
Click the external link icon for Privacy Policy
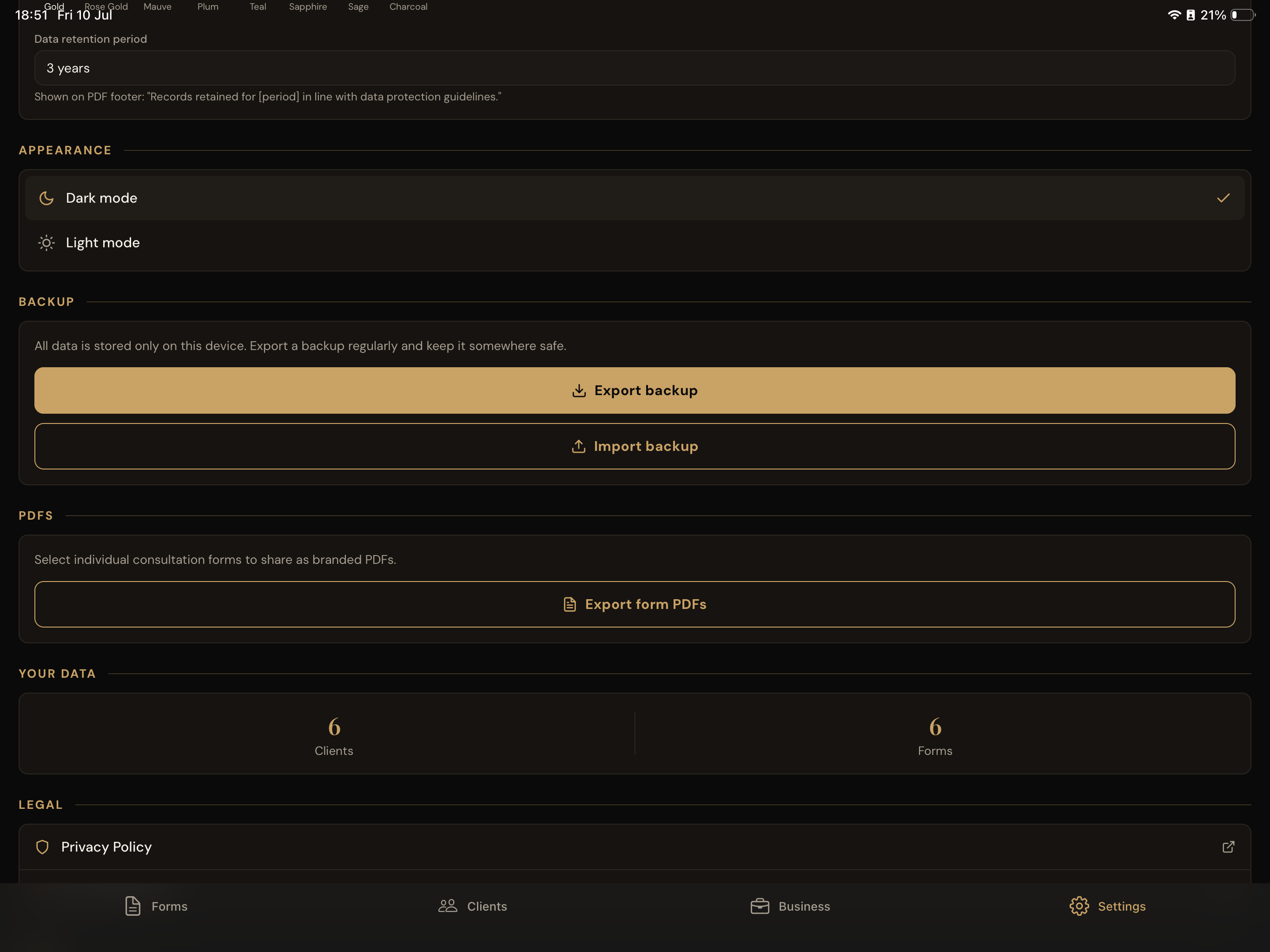[x=1228, y=847]
